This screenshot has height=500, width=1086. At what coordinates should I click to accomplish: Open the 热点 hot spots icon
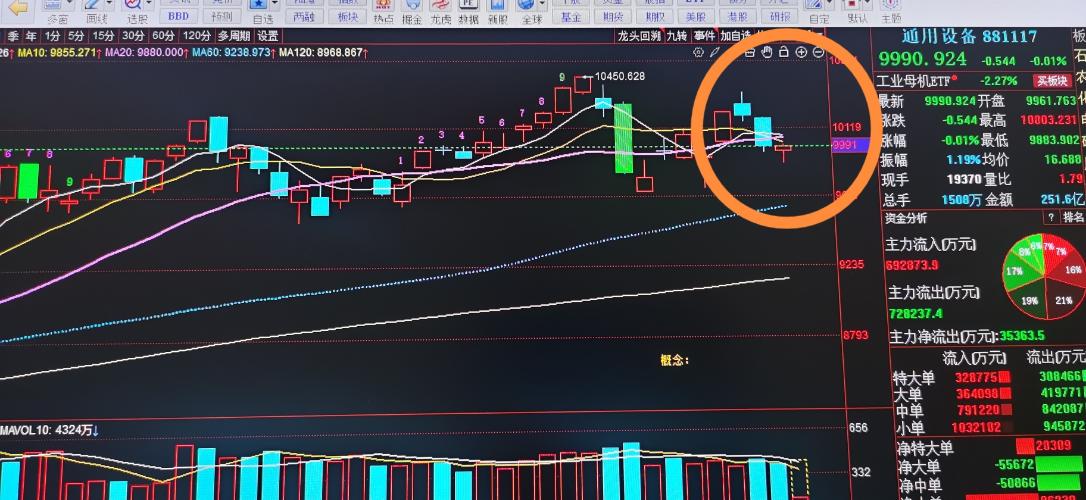(x=382, y=12)
